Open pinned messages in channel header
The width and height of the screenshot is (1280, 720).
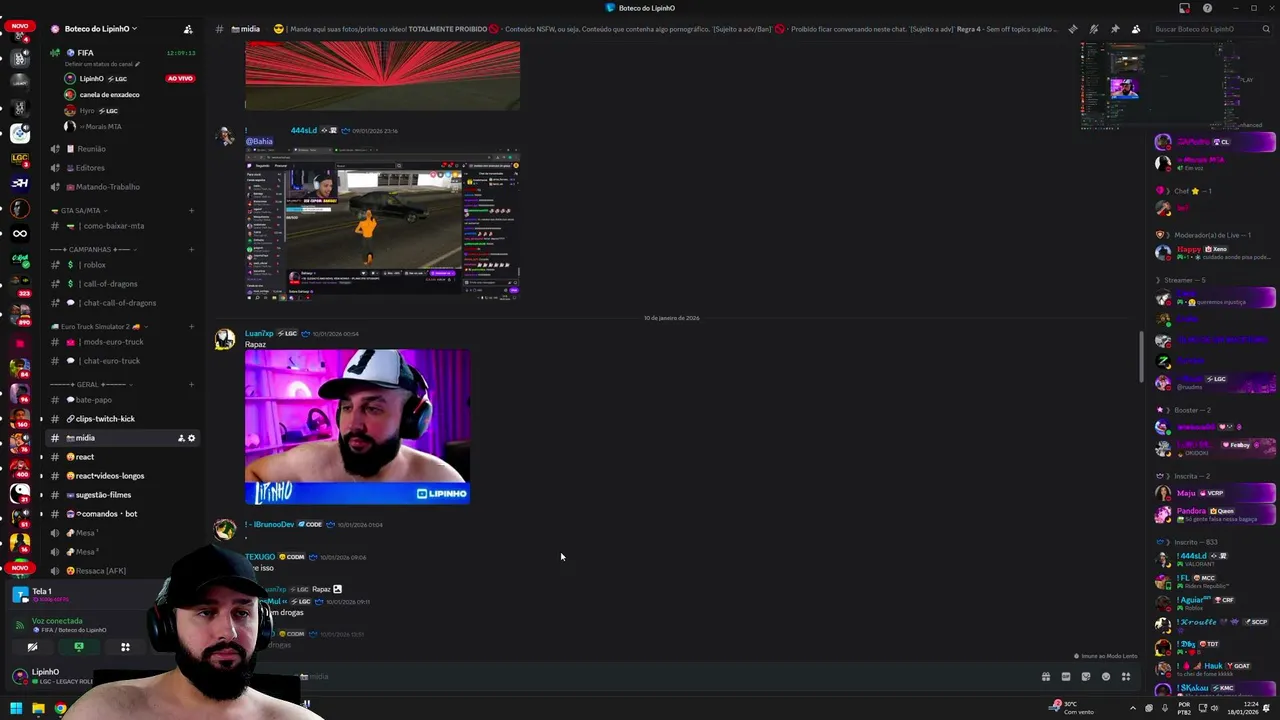pos(1115,29)
